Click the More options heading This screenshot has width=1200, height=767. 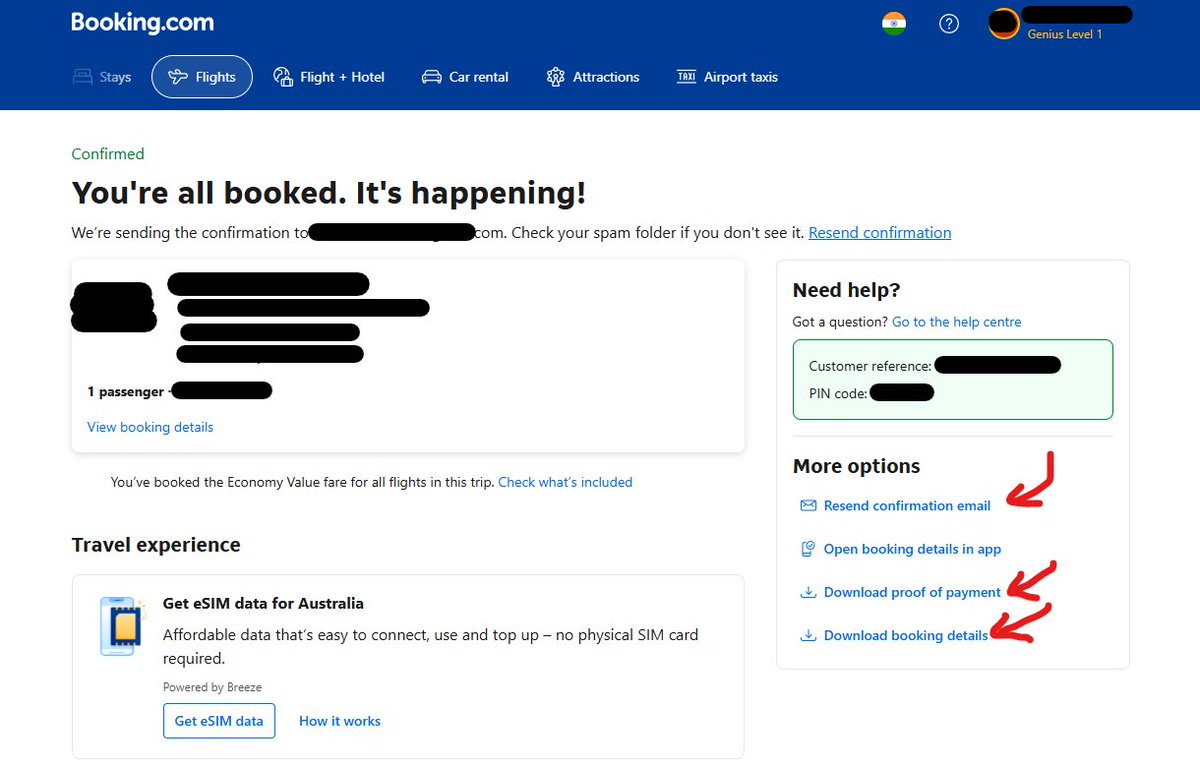coord(856,466)
